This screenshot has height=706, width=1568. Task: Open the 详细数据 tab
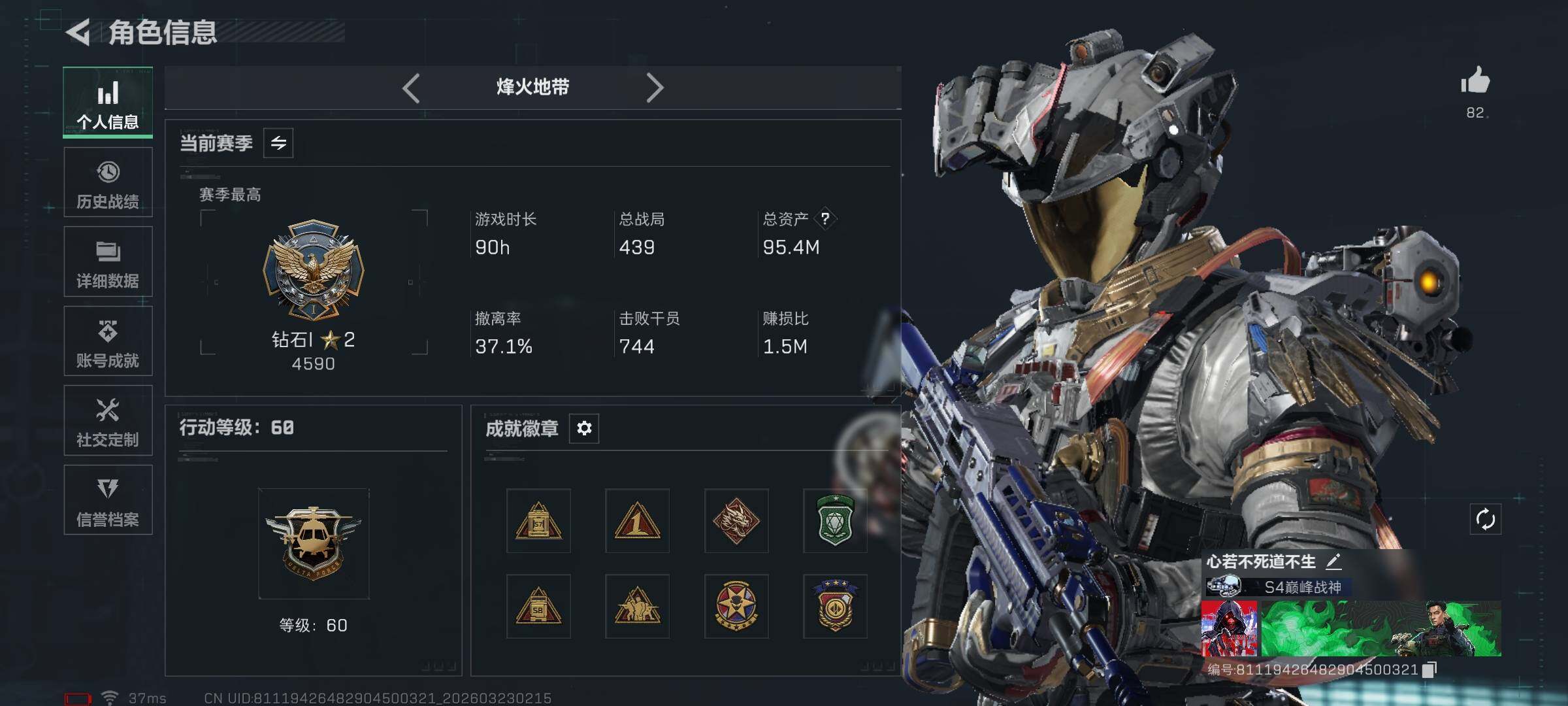[x=108, y=261]
